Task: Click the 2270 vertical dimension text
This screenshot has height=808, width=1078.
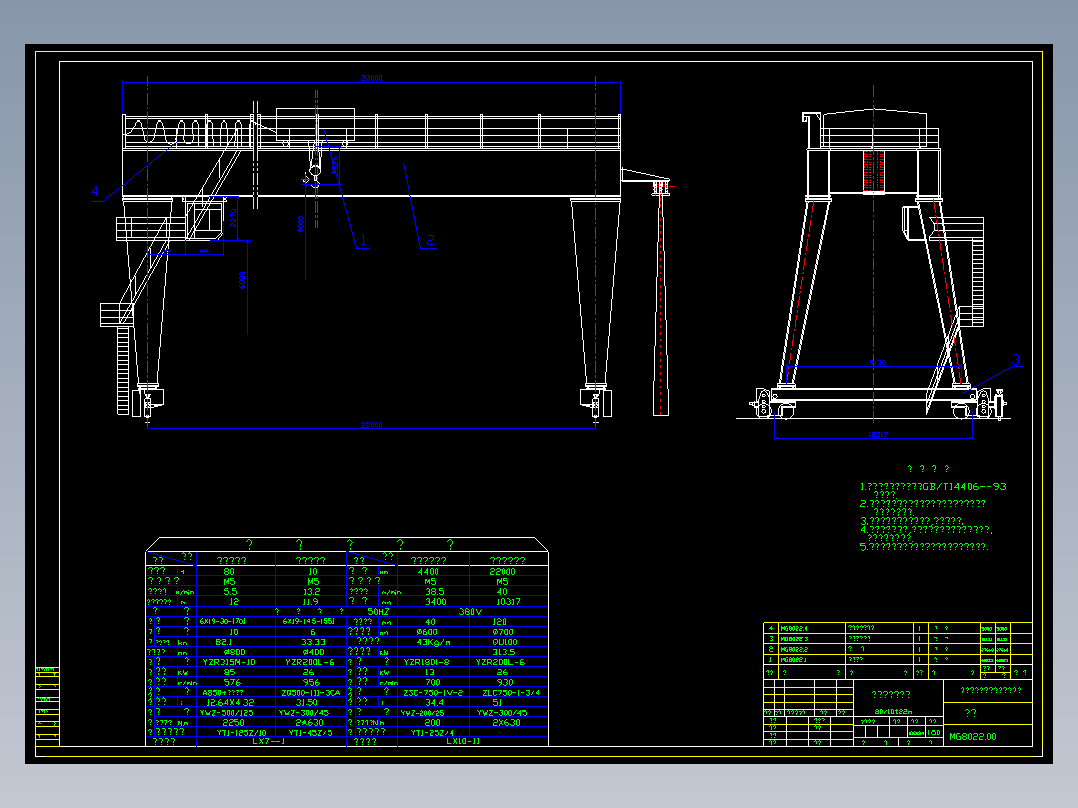Action: [x=233, y=219]
